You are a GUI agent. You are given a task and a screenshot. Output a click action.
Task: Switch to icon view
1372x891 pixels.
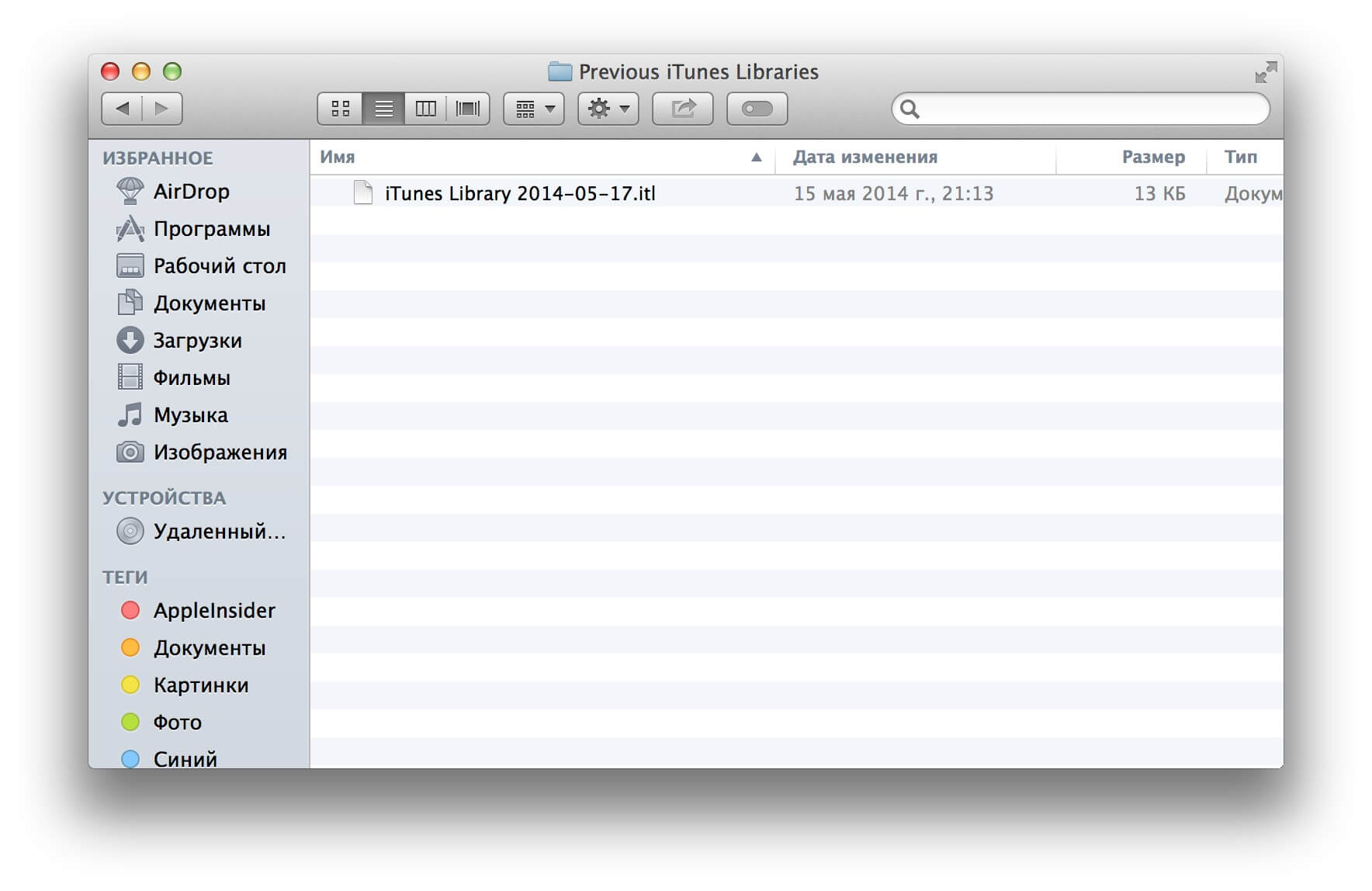click(x=340, y=109)
